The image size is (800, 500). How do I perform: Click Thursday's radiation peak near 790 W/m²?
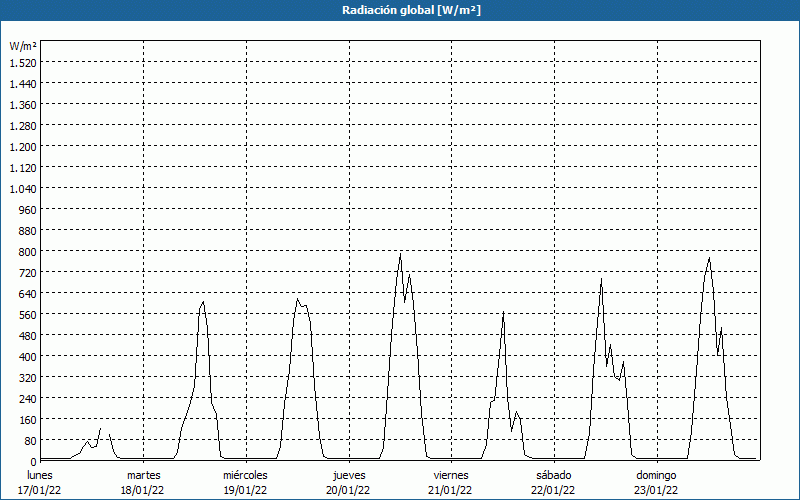[x=401, y=254]
